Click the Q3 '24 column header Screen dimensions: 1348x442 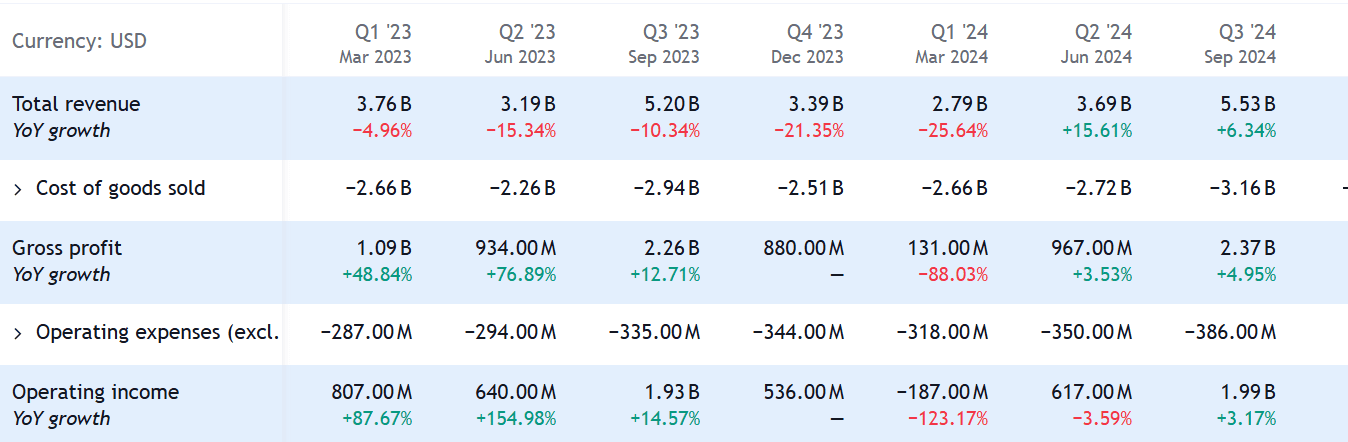click(x=1240, y=44)
